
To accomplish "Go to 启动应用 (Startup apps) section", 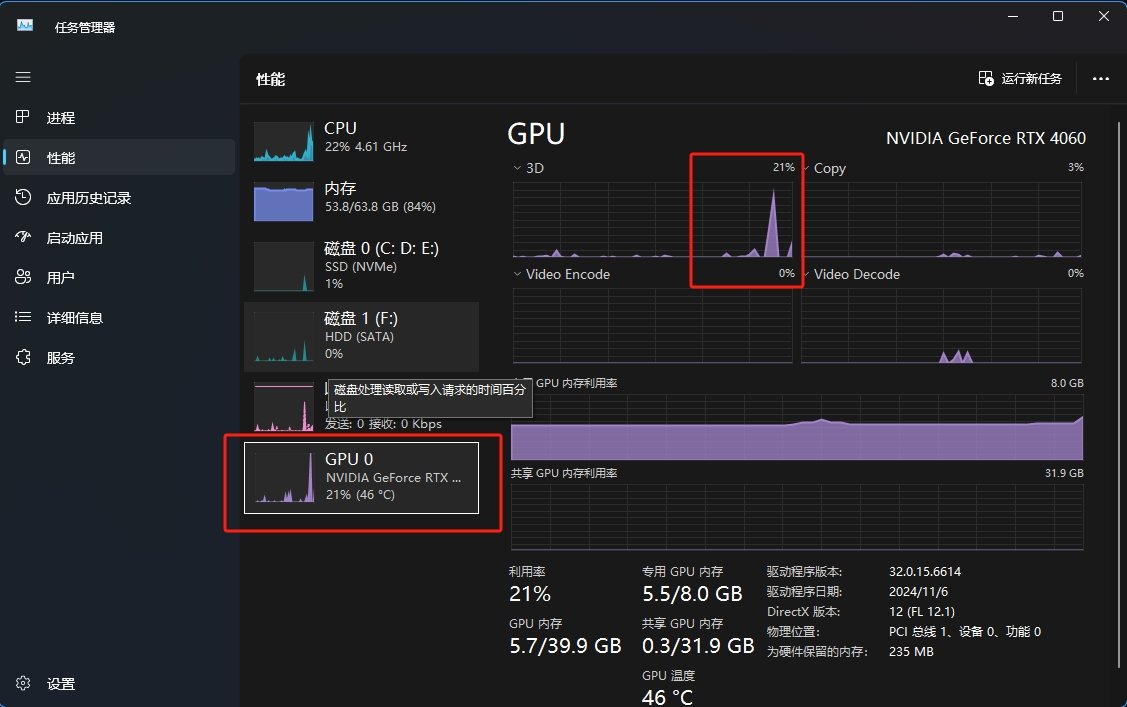I will click(x=22, y=237).
